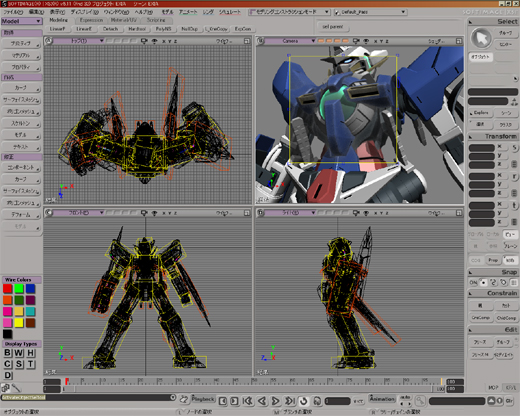Set Bounding box display type B
520x416 pixels.
(8, 353)
